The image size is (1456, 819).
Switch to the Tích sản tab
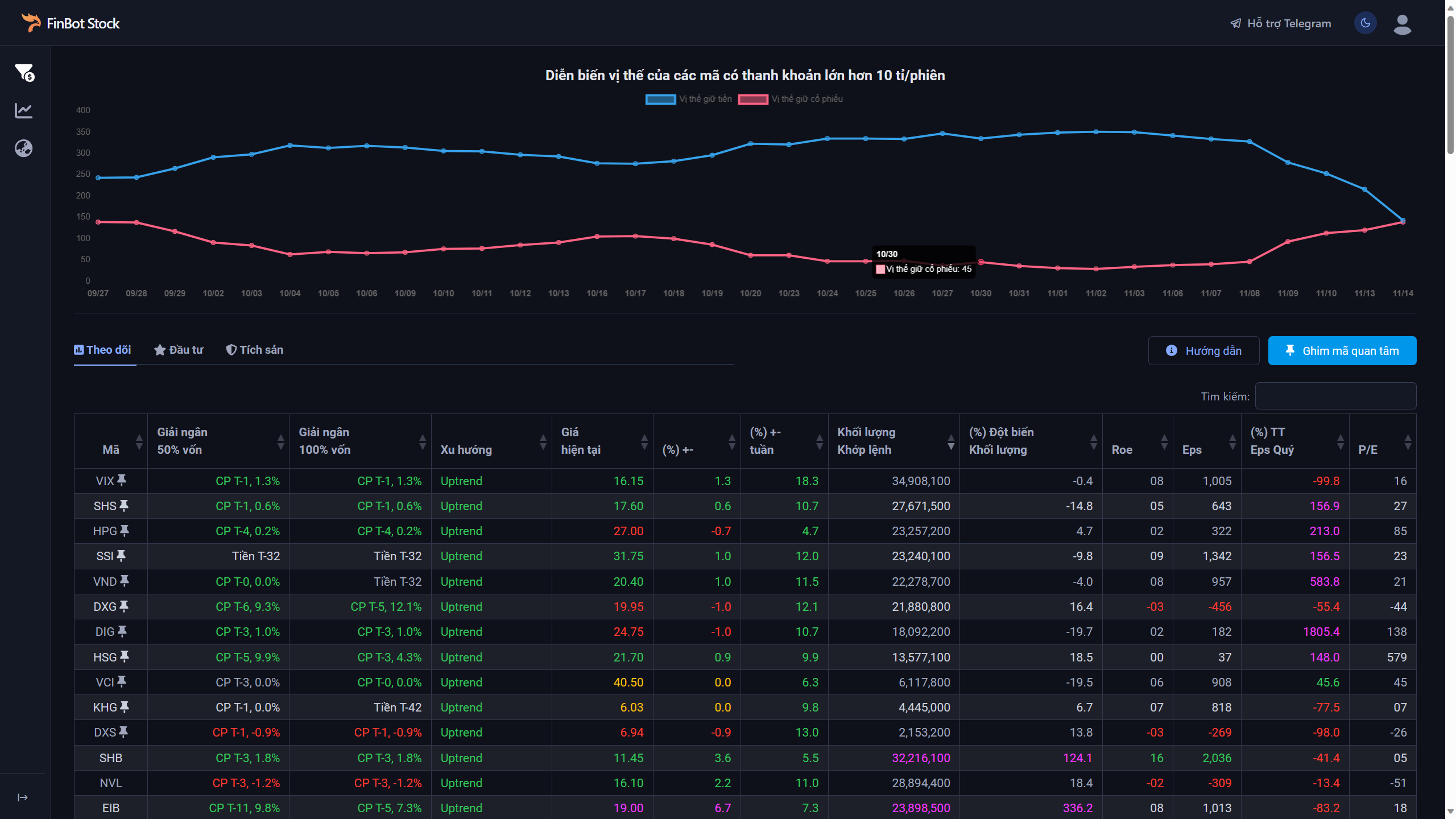pos(254,350)
